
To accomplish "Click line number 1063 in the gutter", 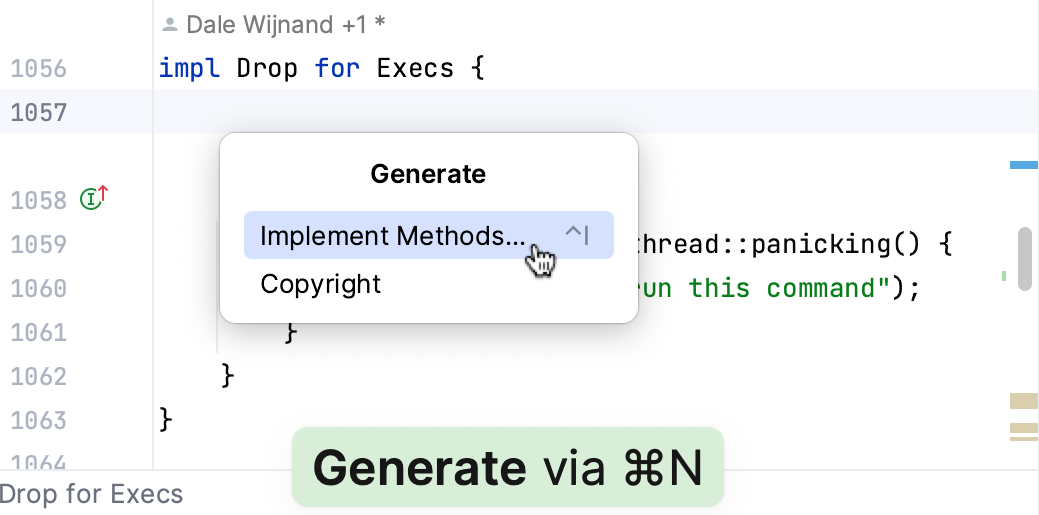I will [x=38, y=419].
